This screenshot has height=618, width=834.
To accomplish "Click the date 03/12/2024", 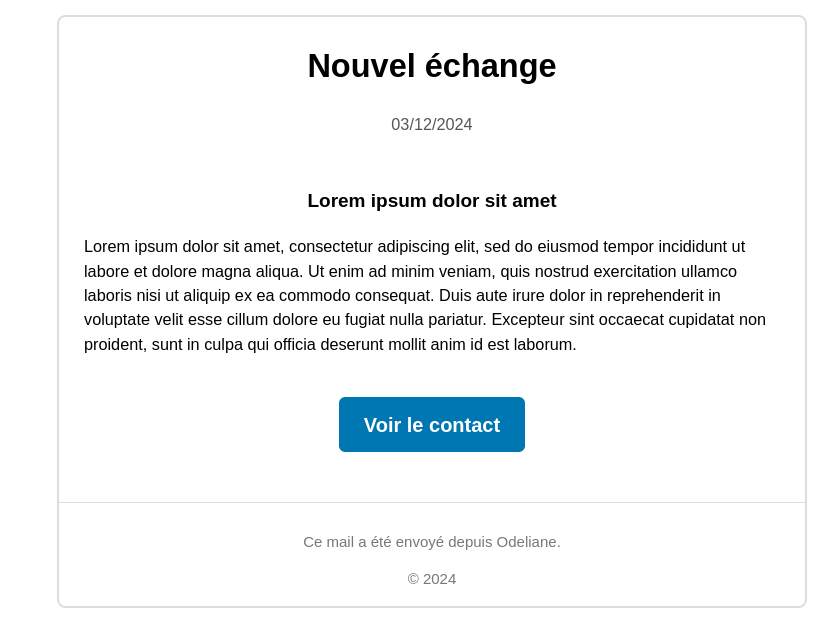I will pyautogui.click(x=432, y=124).
